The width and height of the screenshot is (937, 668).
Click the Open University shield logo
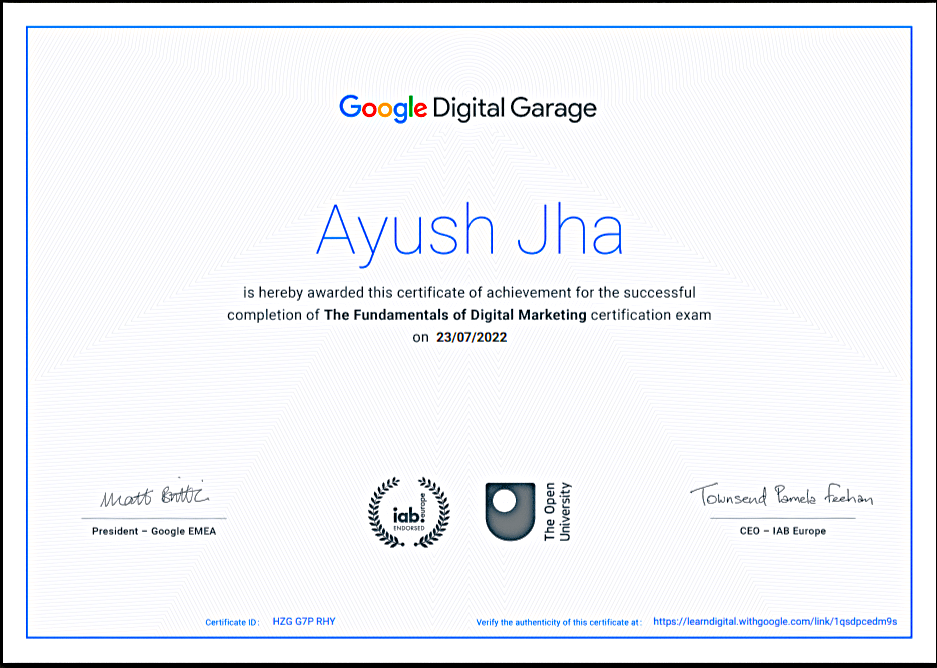pyautogui.click(x=510, y=511)
